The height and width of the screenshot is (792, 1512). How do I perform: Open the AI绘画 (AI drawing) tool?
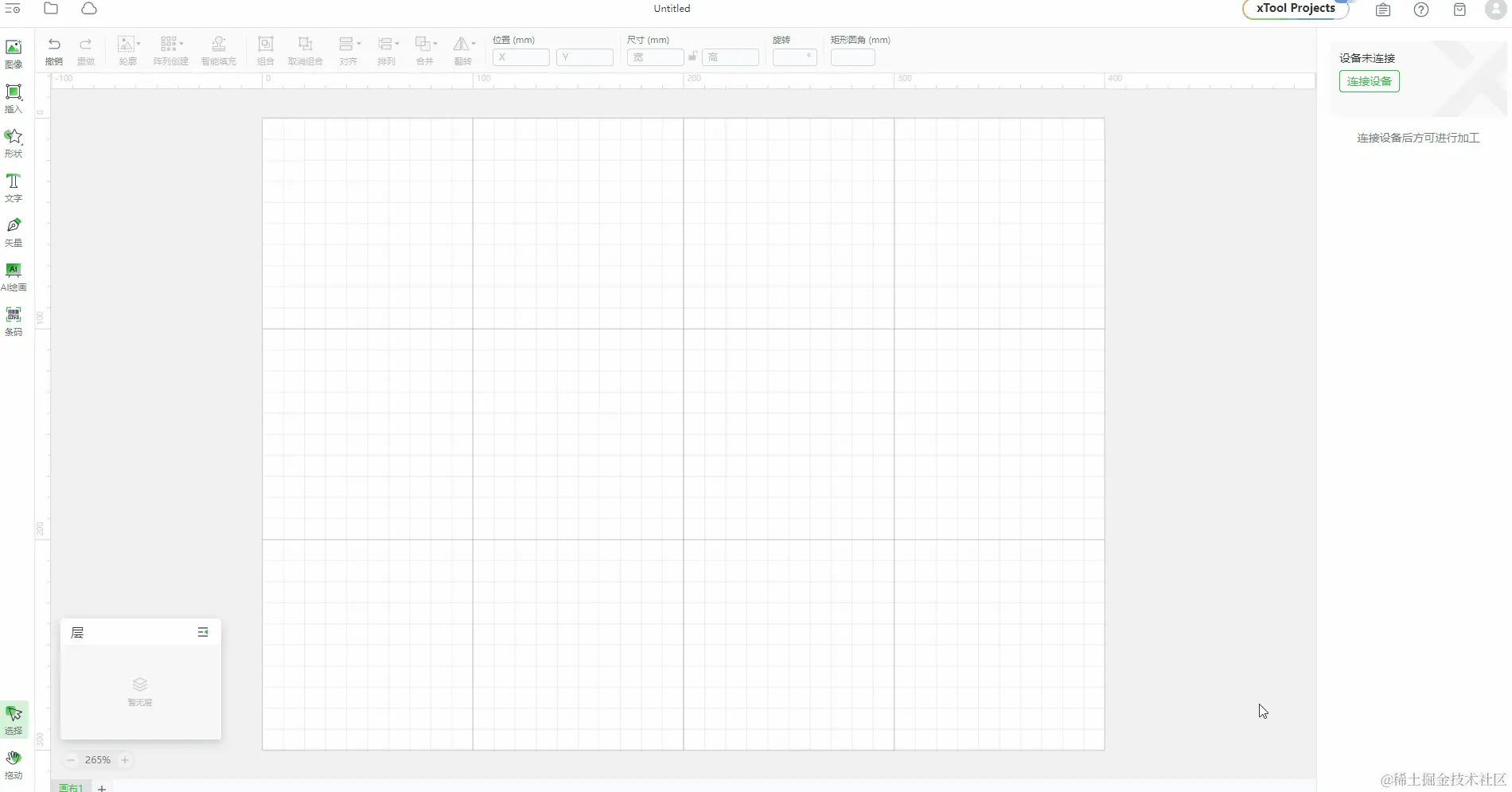point(14,276)
